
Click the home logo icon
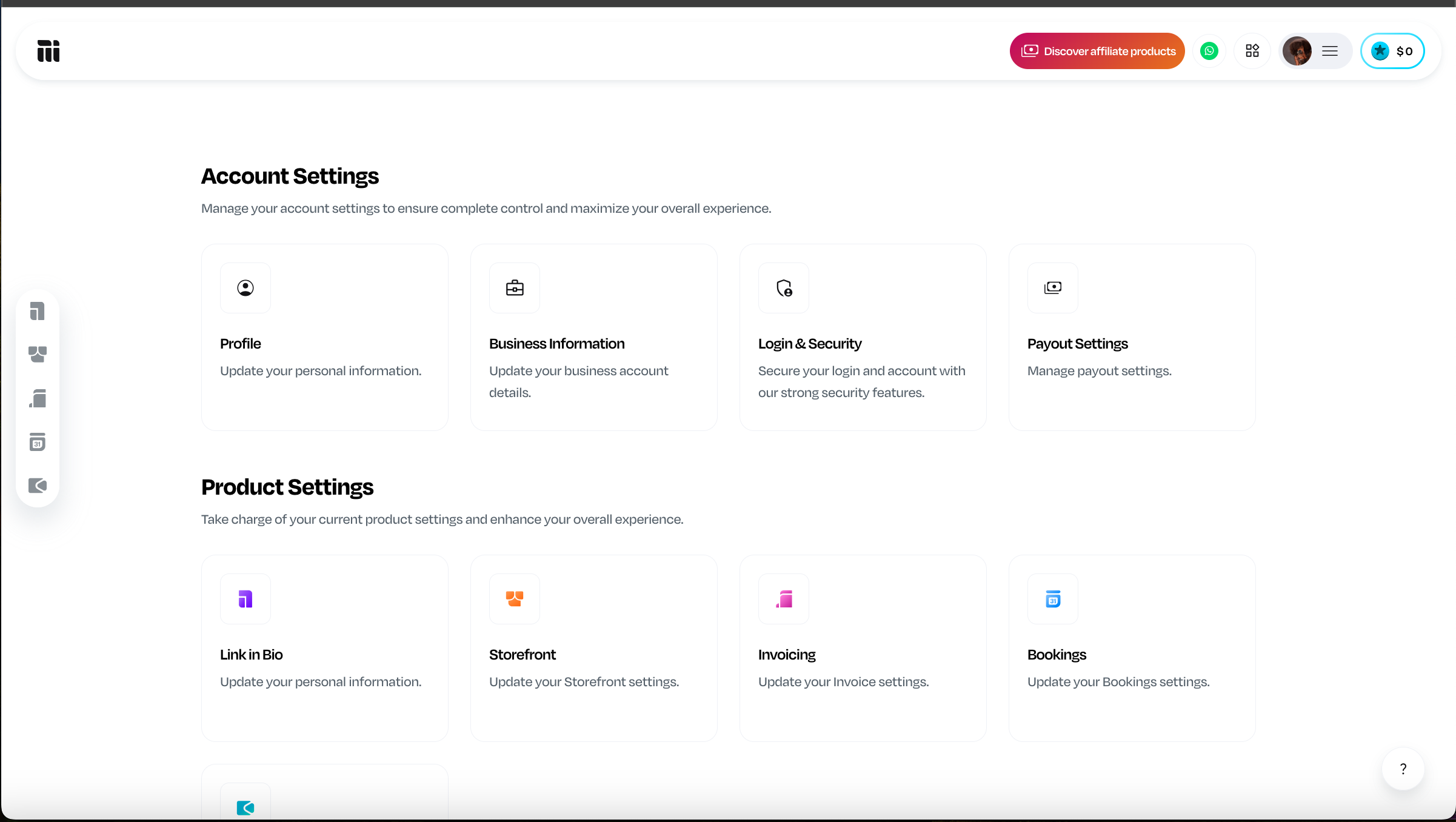coord(48,51)
